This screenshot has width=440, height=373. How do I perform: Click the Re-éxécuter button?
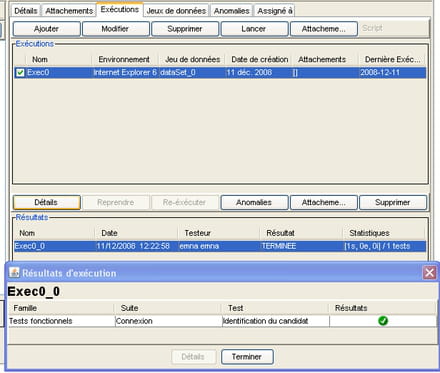click(184, 202)
